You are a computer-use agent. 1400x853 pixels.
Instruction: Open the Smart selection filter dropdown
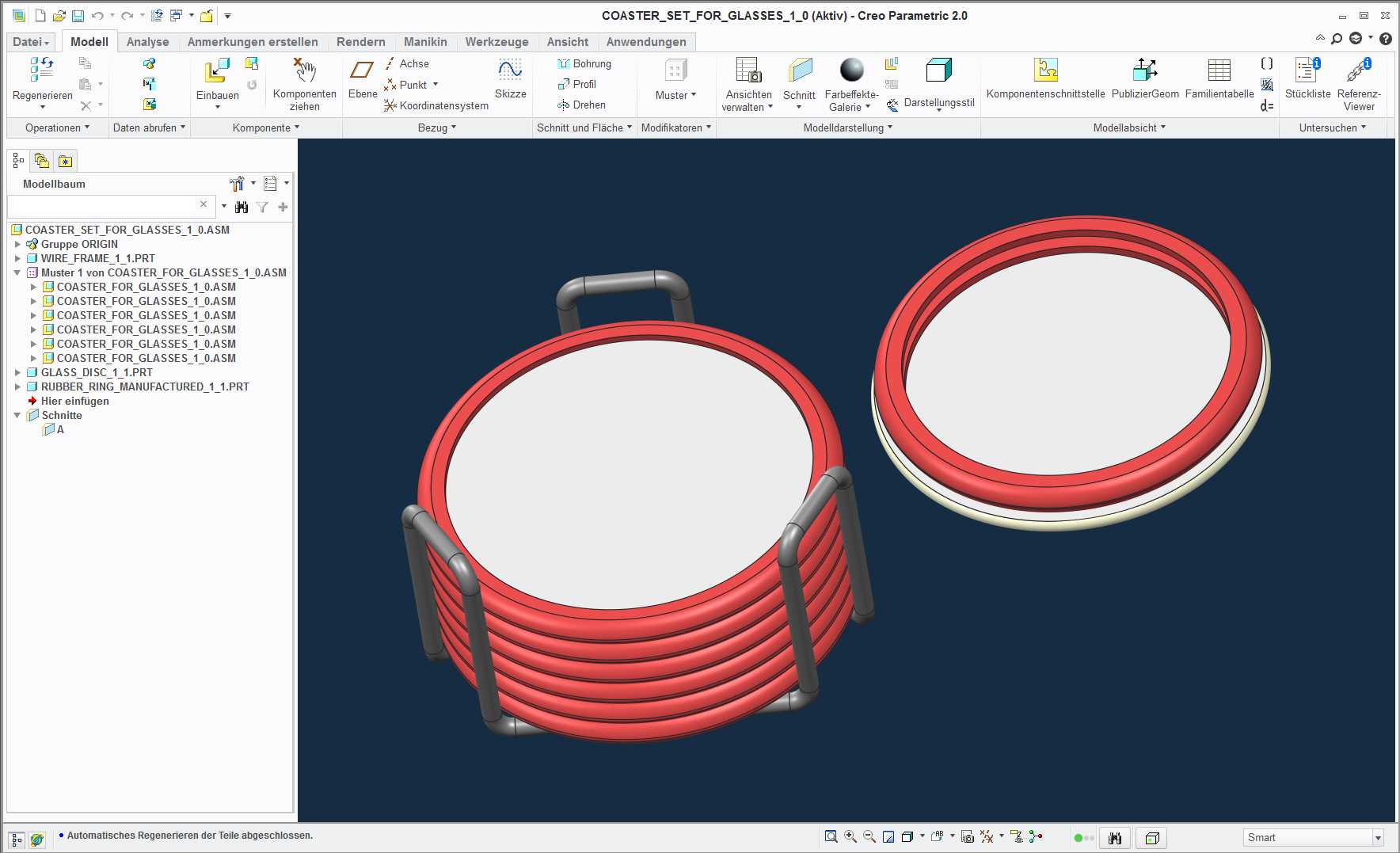(1377, 837)
